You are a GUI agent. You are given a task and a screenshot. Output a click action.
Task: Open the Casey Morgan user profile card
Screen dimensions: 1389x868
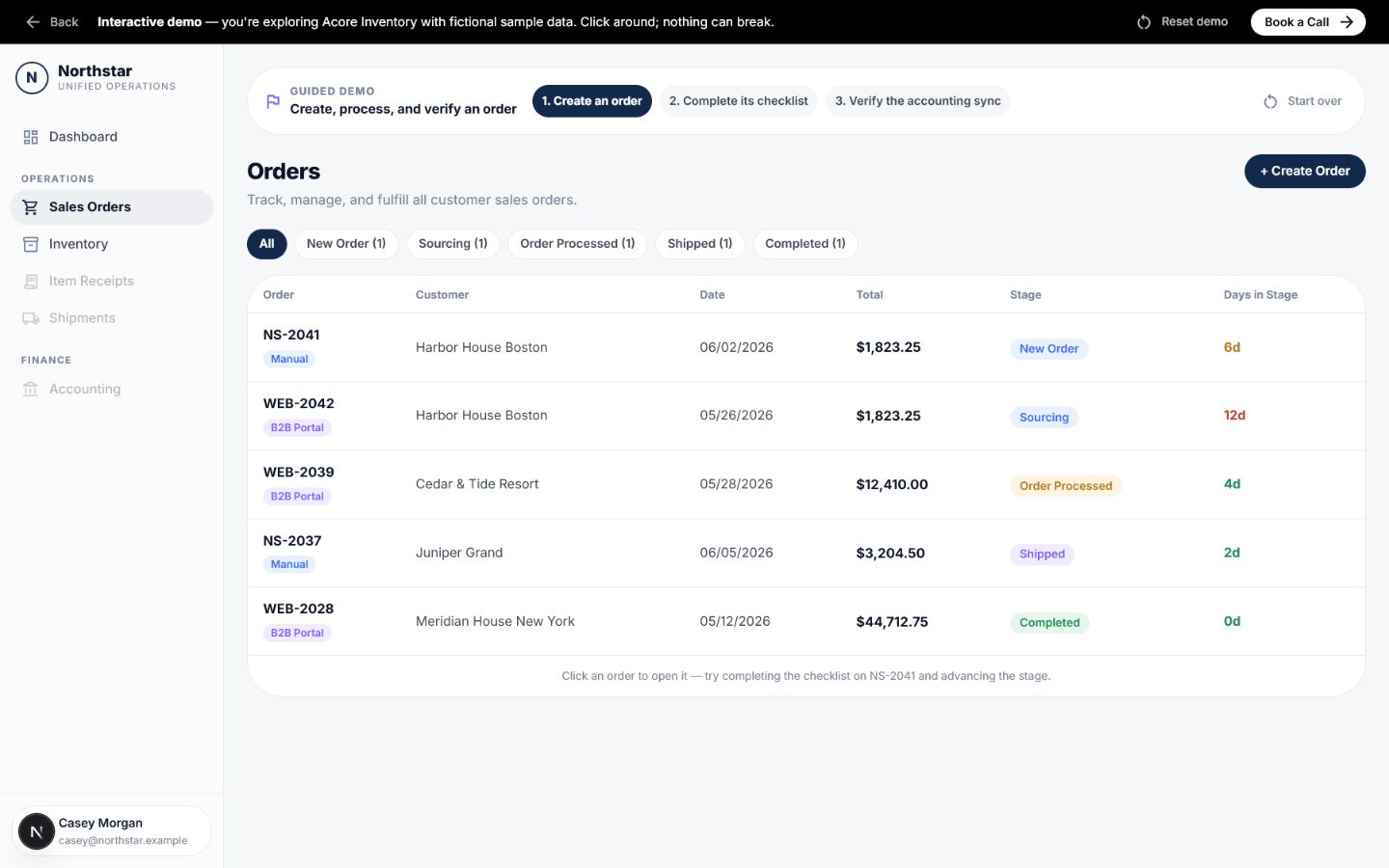[112, 831]
